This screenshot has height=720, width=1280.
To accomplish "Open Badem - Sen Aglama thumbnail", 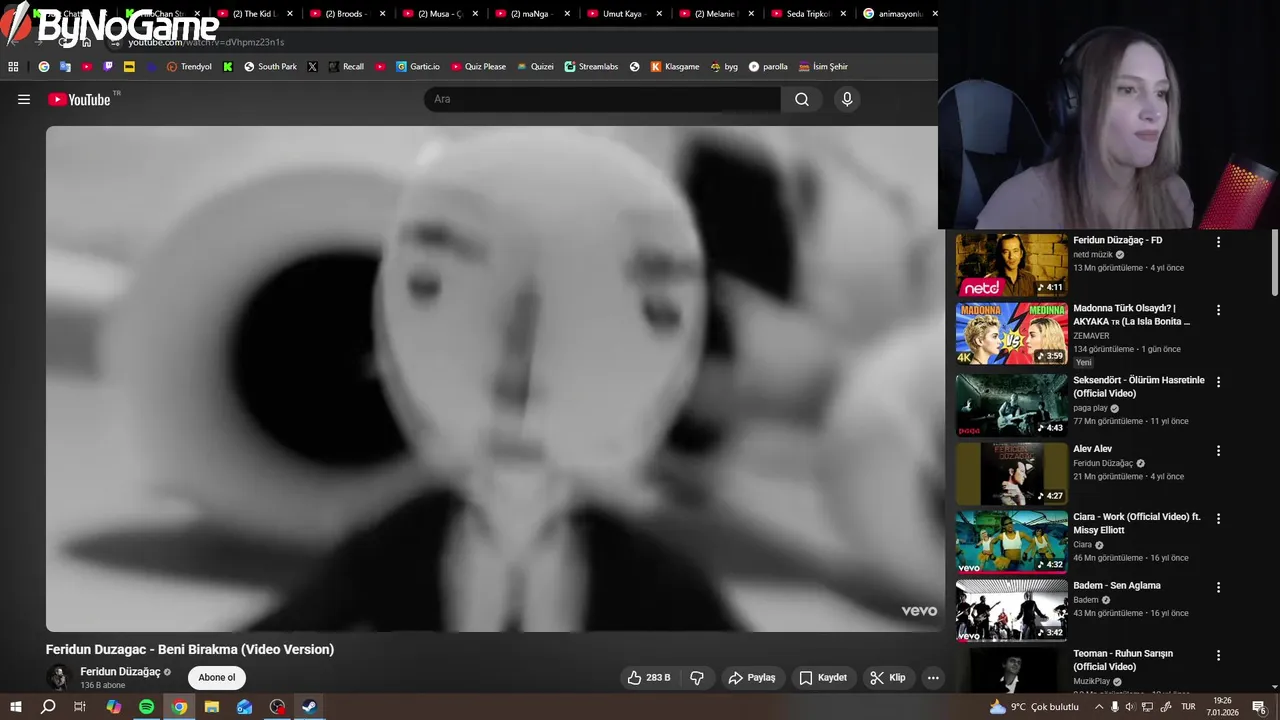I will tap(1011, 610).
